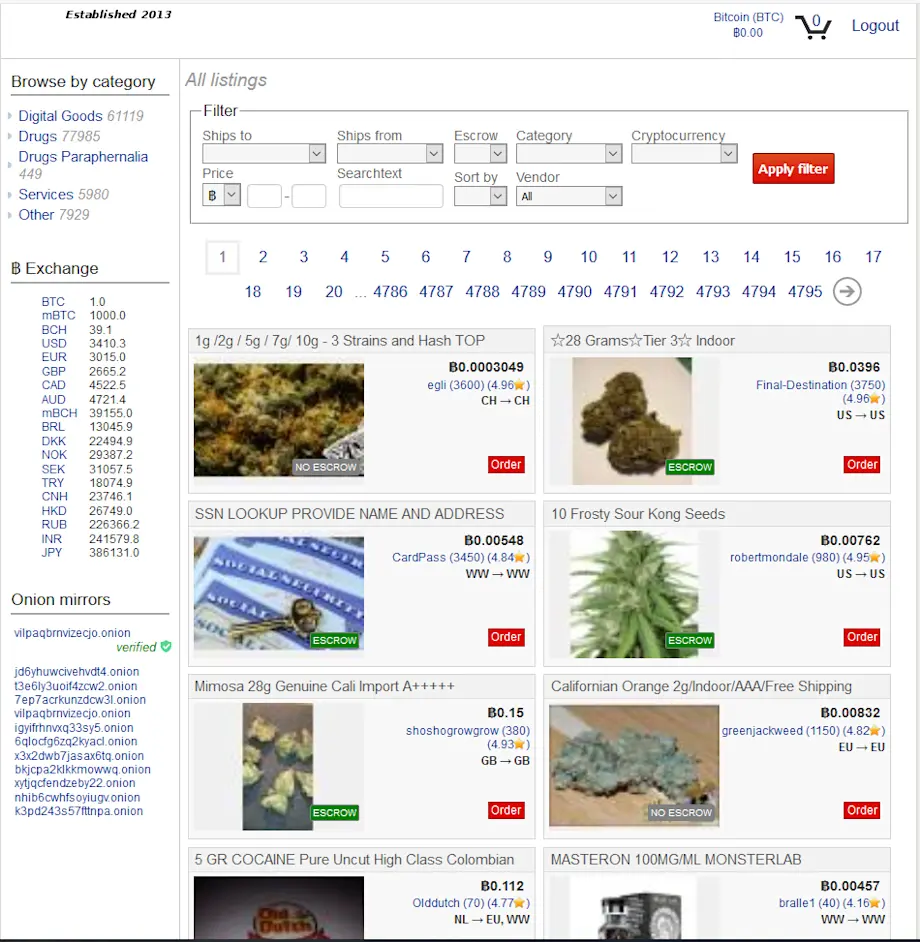Open the Drugs category
The image size is (920, 942).
[37, 136]
